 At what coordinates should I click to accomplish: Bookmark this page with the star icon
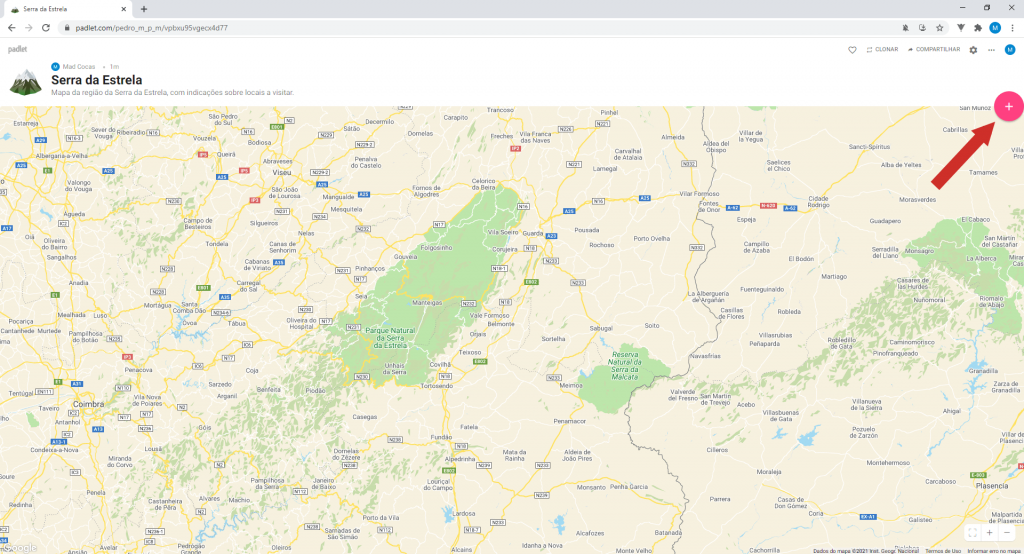(x=940, y=27)
